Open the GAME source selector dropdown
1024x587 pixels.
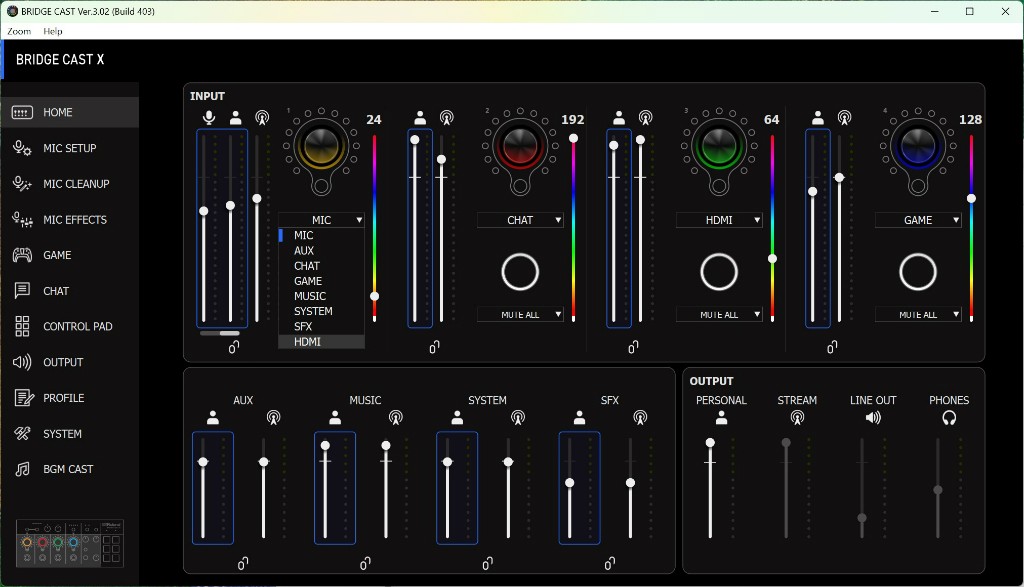click(x=918, y=220)
